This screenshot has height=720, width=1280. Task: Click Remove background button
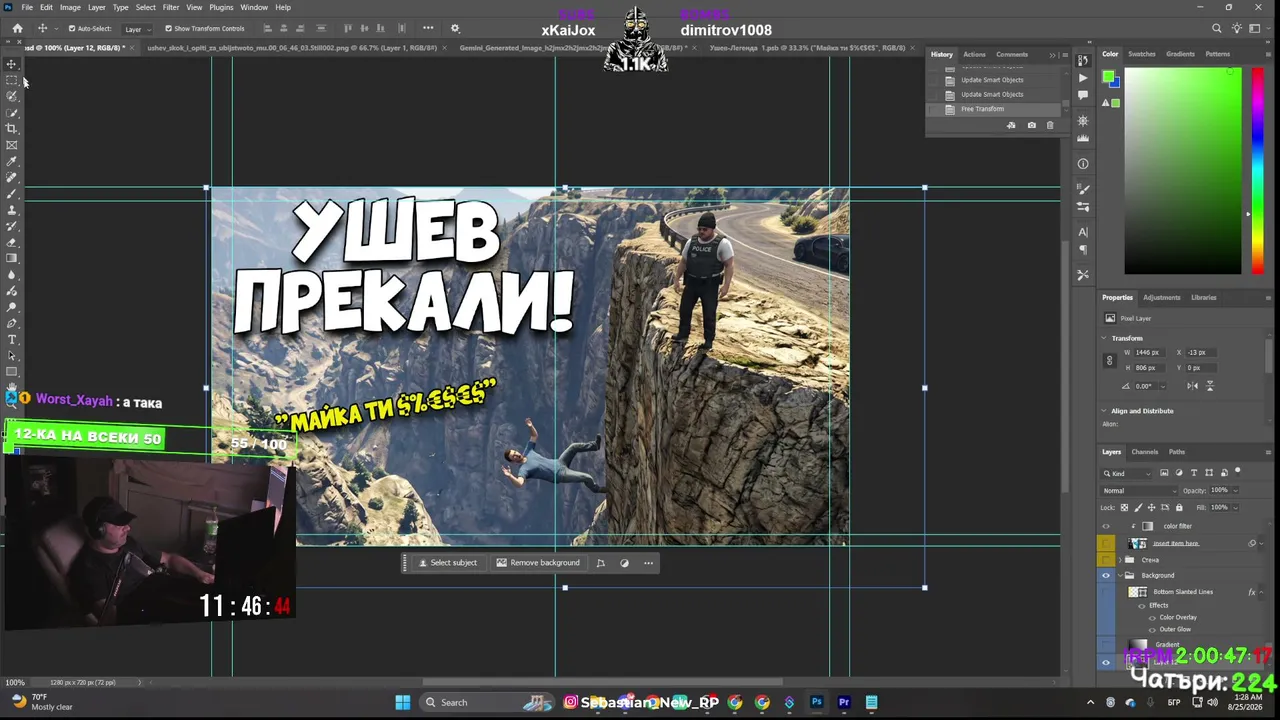pos(538,563)
